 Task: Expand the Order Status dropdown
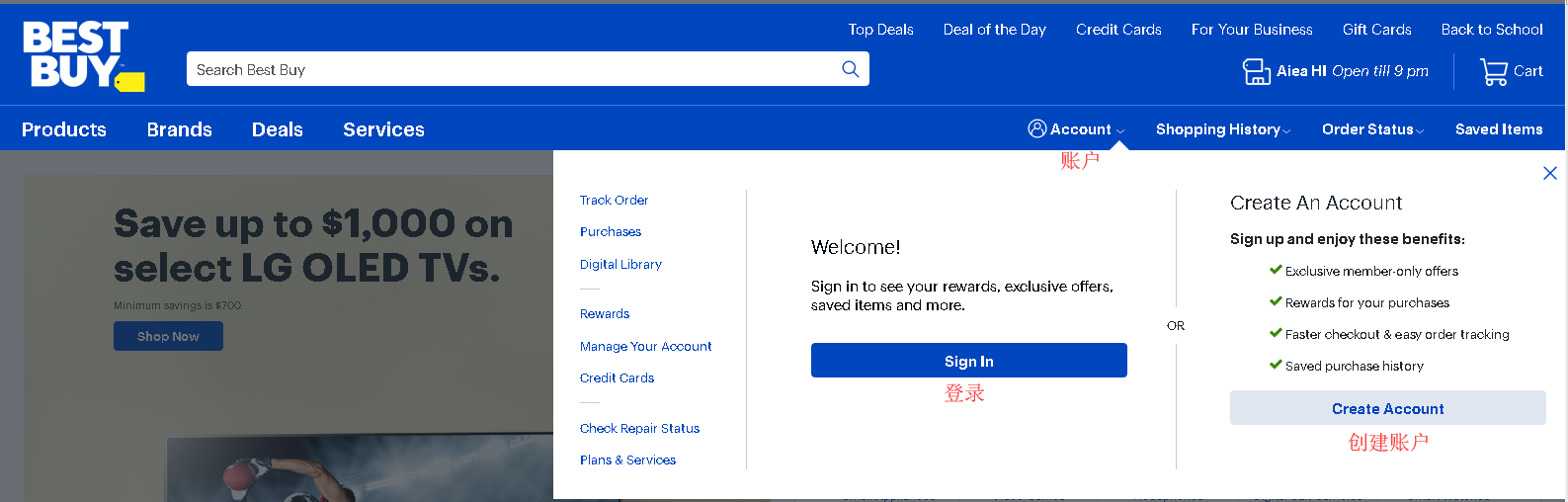[x=1372, y=129]
